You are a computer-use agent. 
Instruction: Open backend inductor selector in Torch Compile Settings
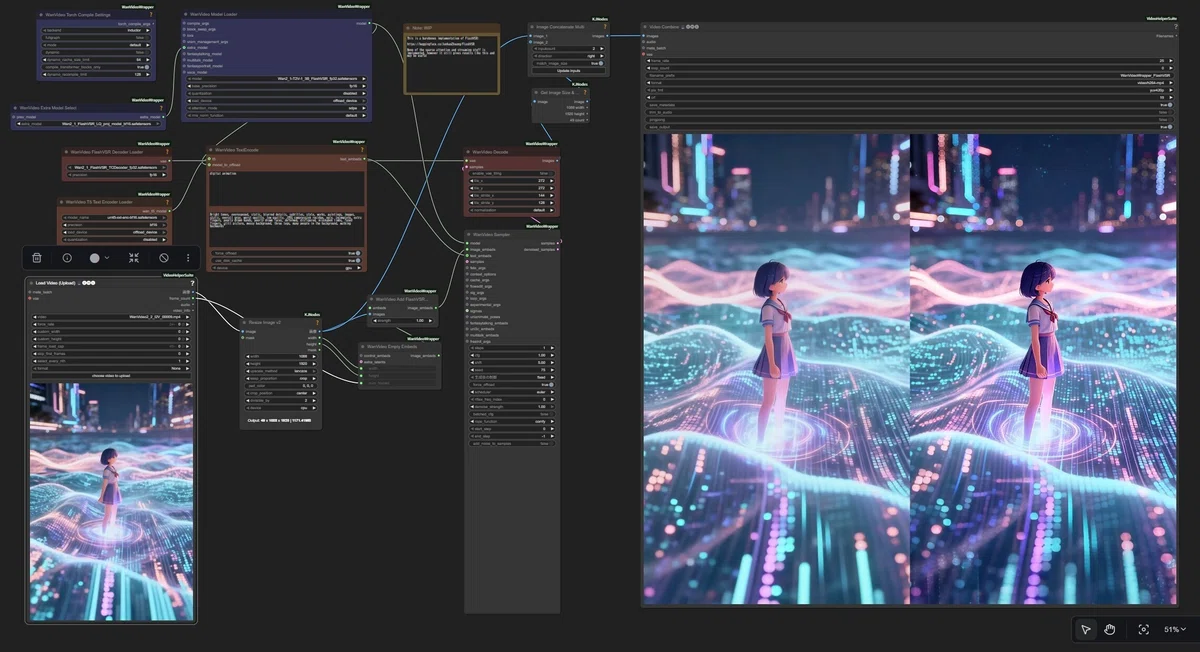pyautogui.click(x=98, y=31)
